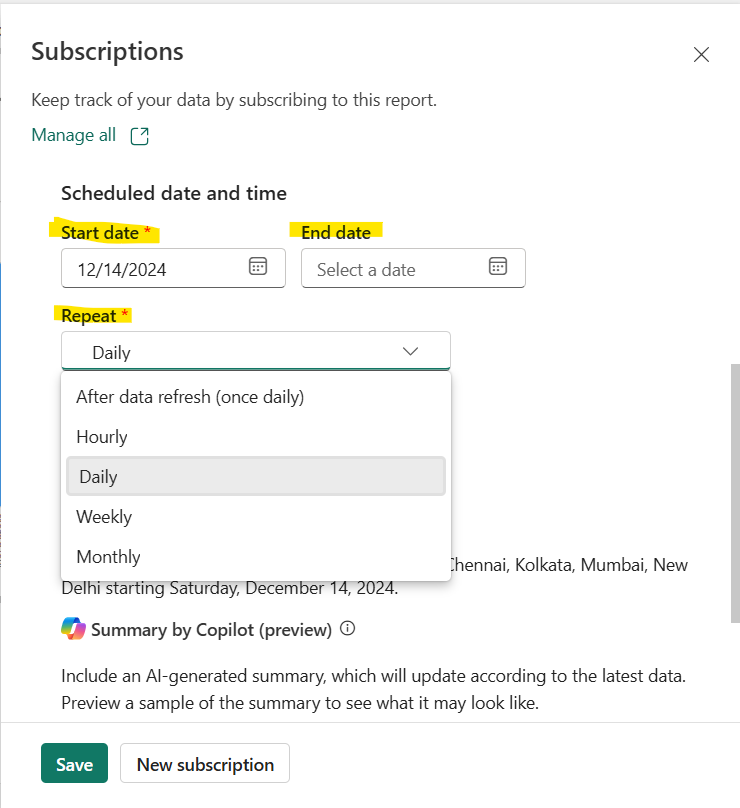Close the Subscriptions dialog

tap(701, 55)
